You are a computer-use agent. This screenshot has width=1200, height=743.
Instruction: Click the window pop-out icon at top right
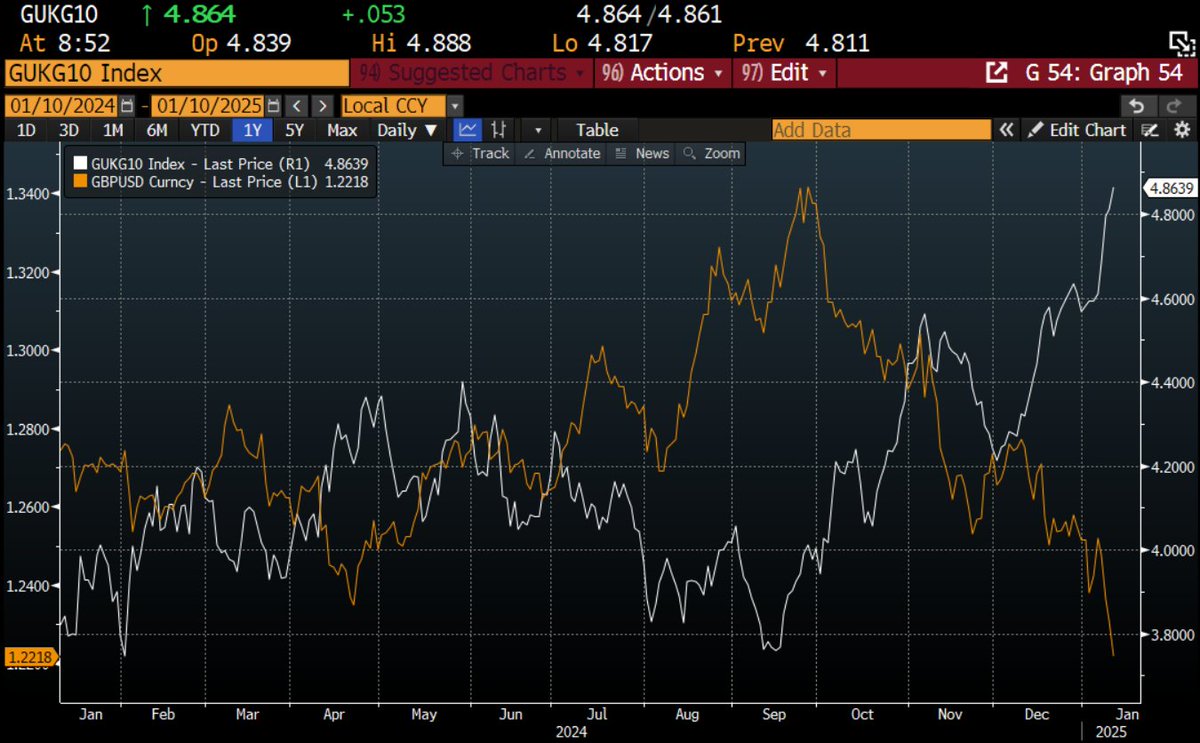[1181, 41]
